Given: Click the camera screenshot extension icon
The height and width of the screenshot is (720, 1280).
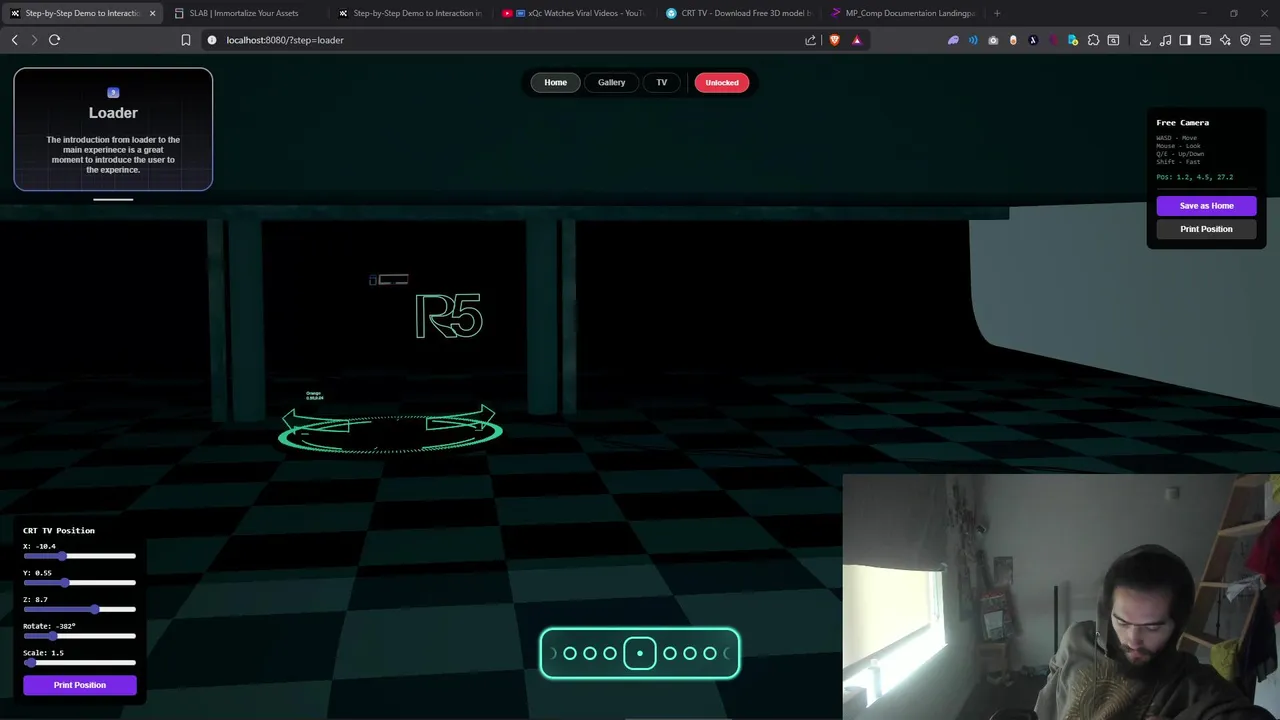Looking at the screenshot, I should coord(993,40).
